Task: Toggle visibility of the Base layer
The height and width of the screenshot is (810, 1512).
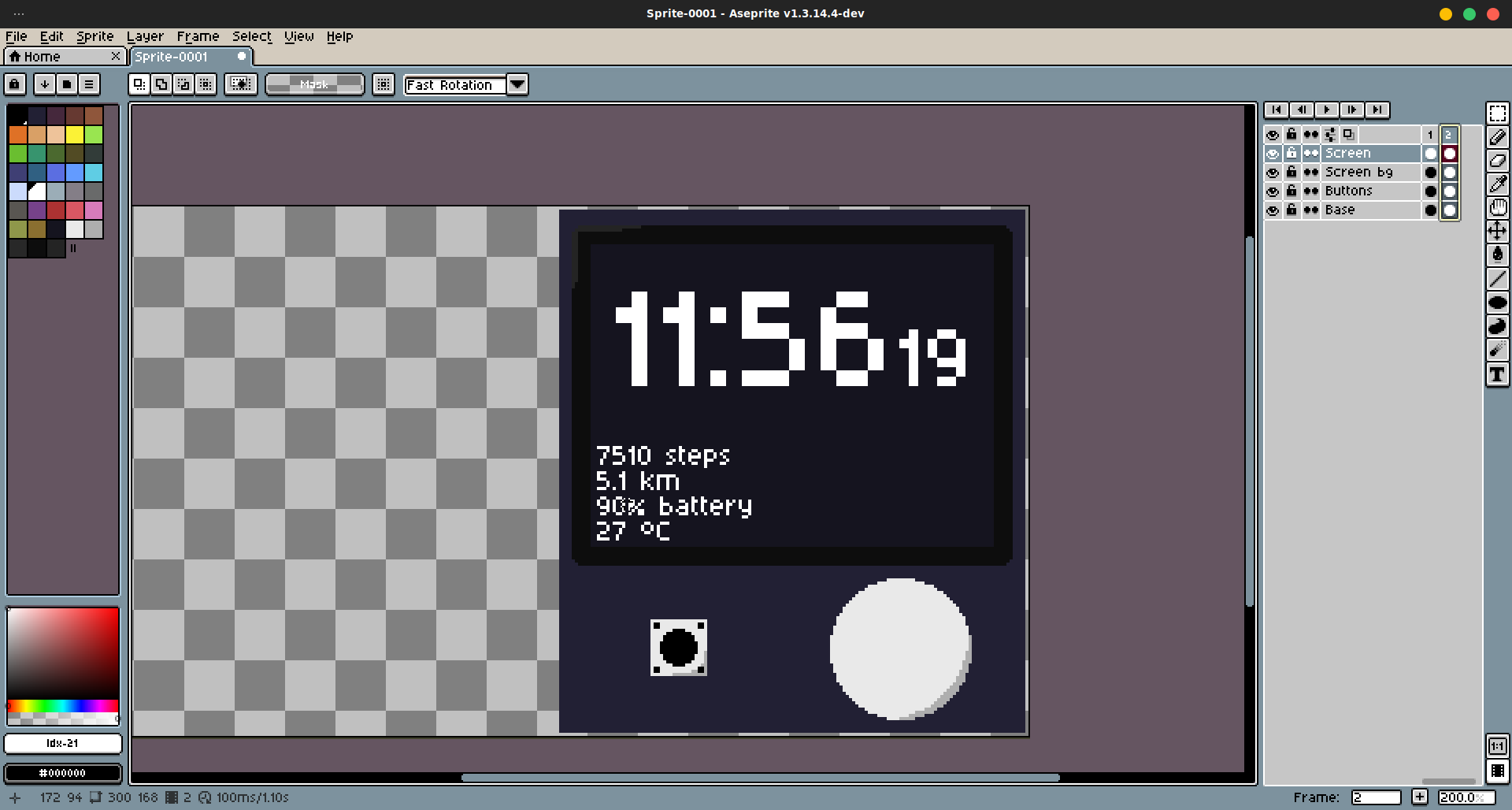Action: (x=1273, y=210)
